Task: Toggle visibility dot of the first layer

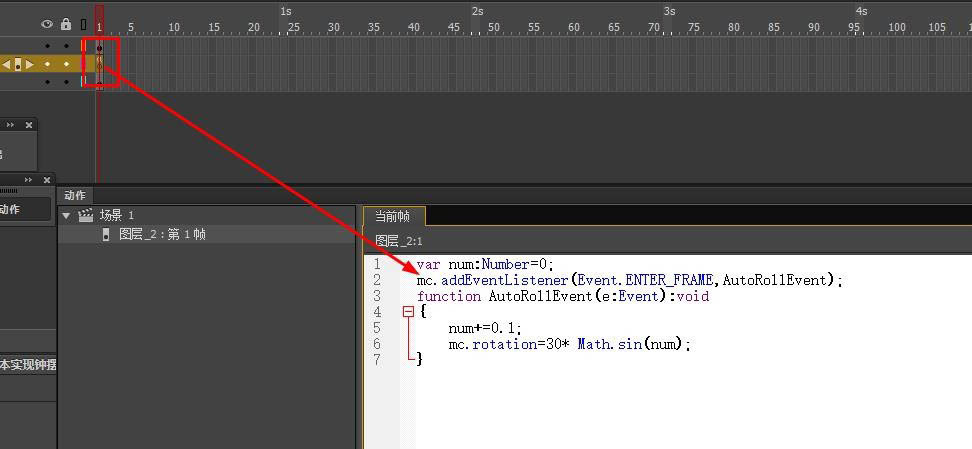Action: coord(47,46)
